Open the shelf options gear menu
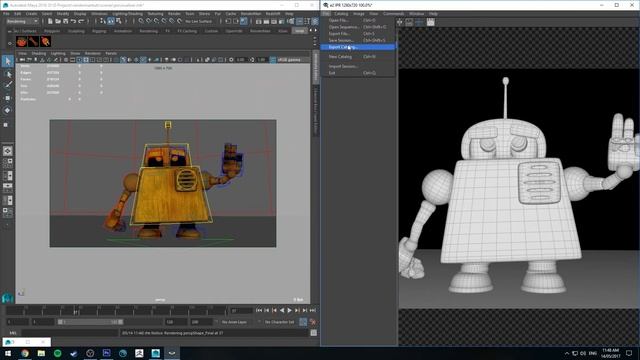This screenshot has height=360, width=640. pos(9,43)
